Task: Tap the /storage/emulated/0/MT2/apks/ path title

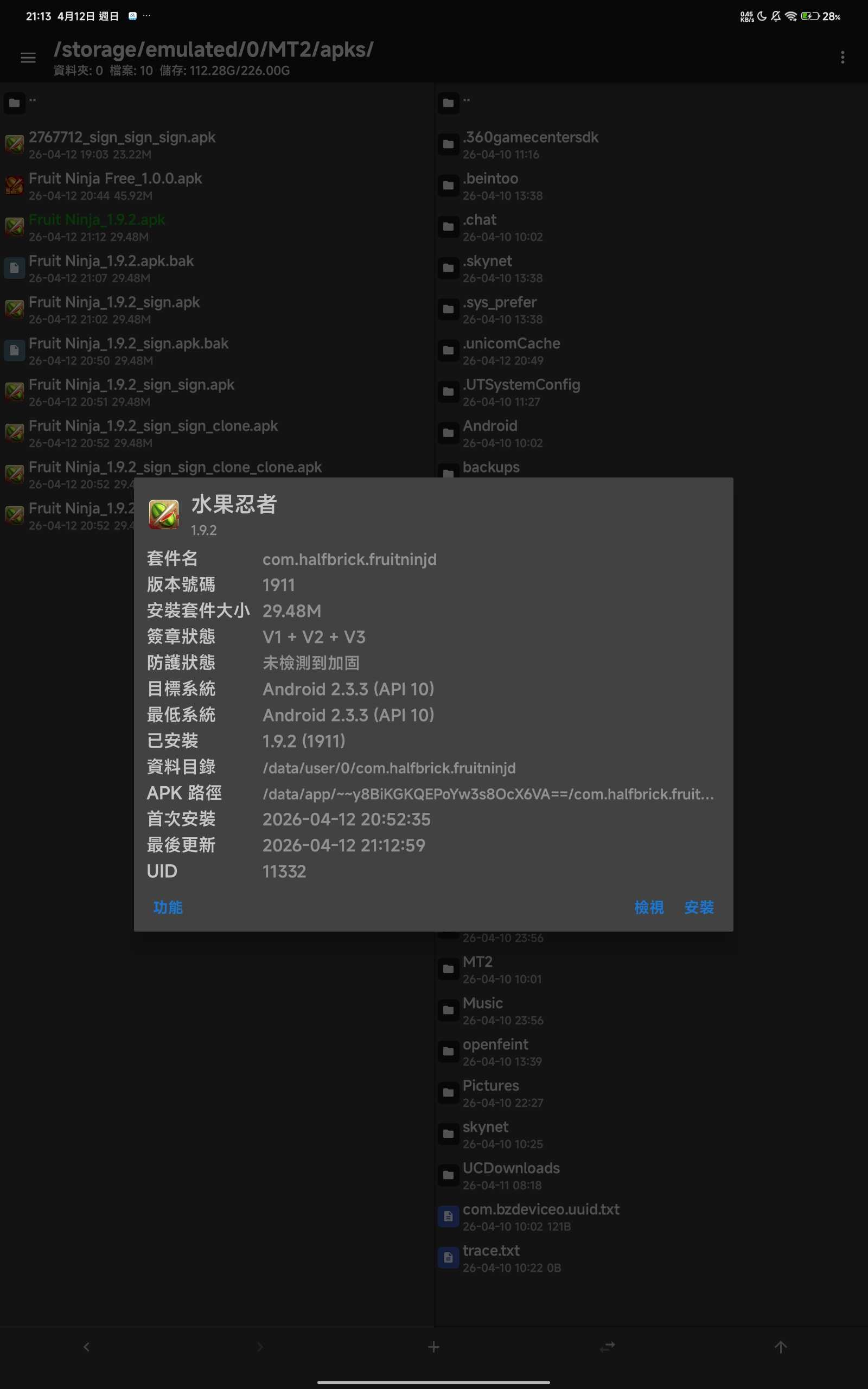Action: 214,50
